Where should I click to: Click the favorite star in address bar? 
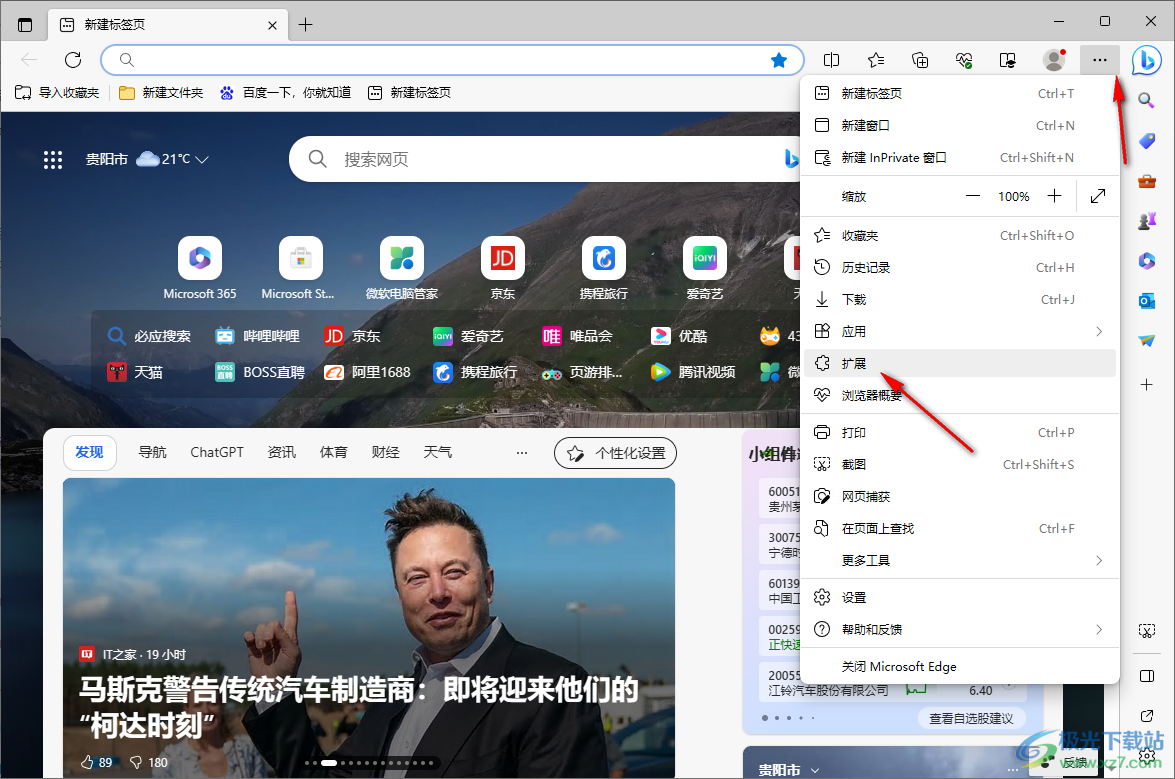[779, 60]
